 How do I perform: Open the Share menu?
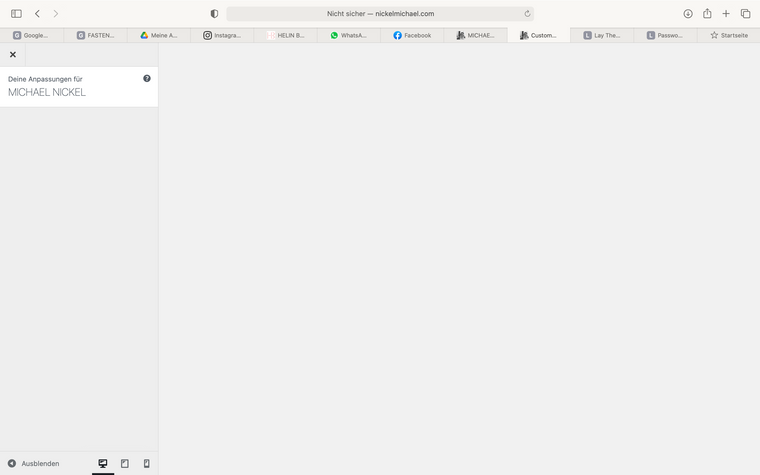click(x=707, y=14)
